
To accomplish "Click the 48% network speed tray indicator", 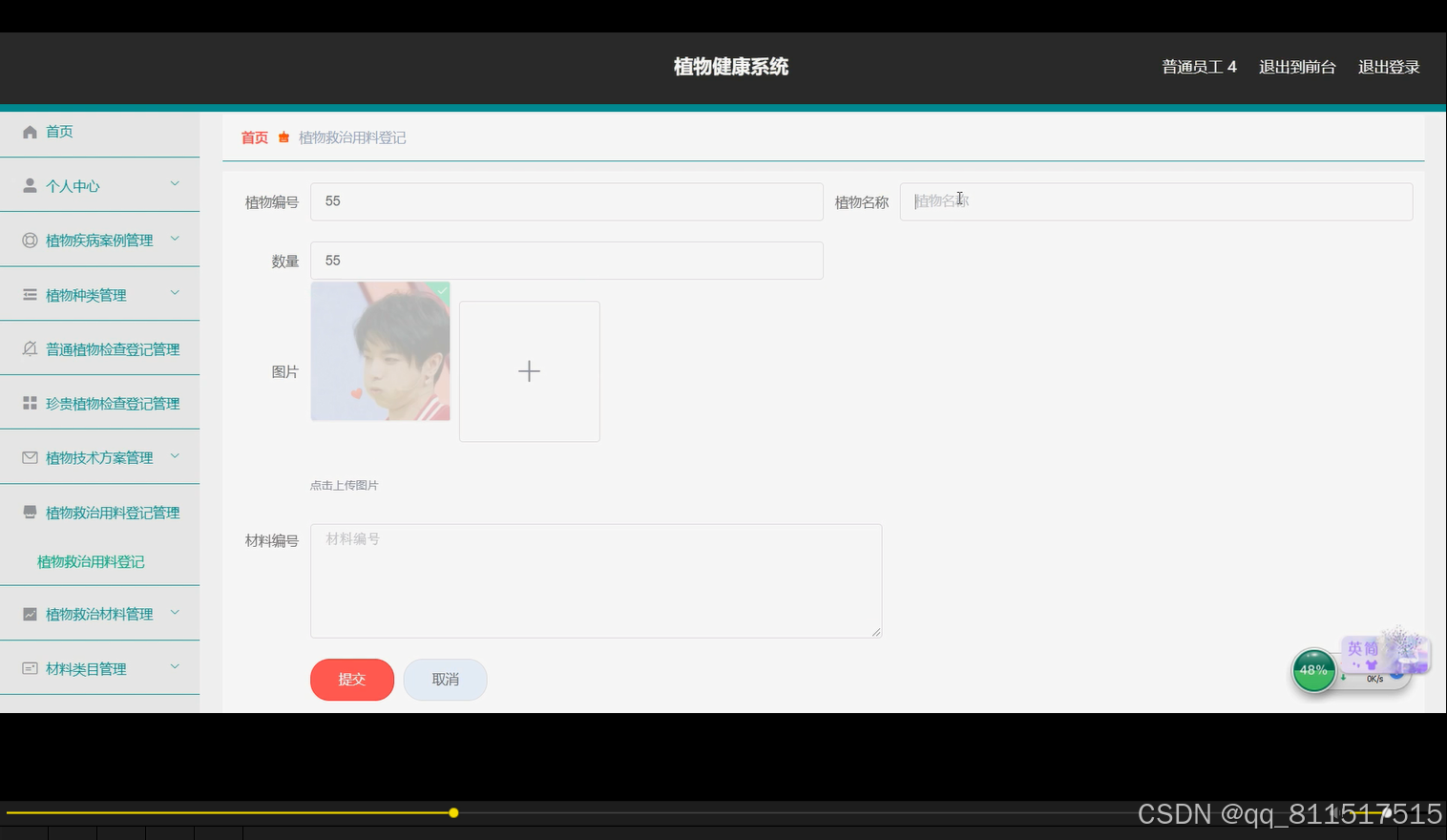I will (1314, 670).
